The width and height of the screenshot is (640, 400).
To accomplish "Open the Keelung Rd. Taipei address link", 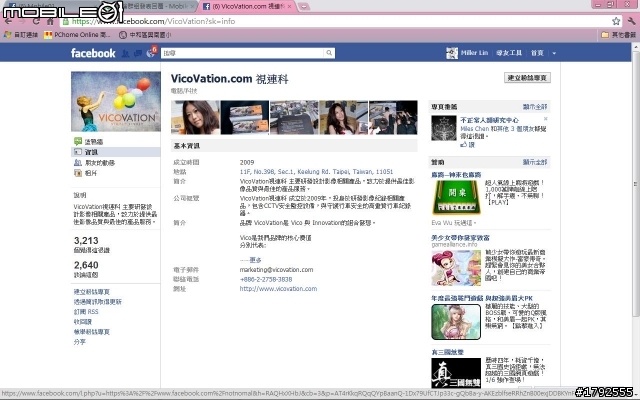I will coord(316,172).
